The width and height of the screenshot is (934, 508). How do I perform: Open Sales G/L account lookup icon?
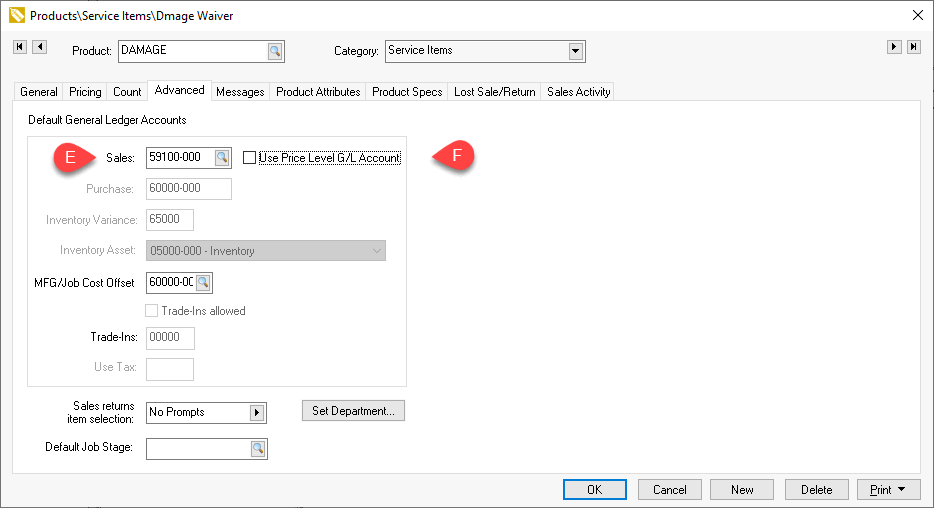(222, 157)
